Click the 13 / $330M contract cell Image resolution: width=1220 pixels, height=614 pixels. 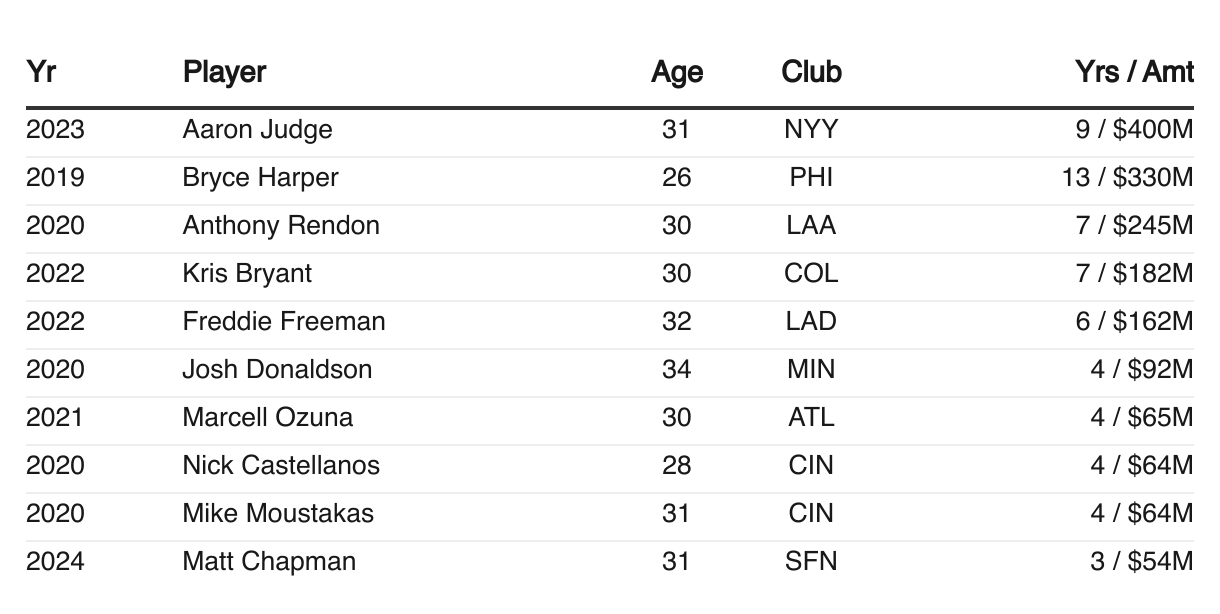tap(1128, 178)
